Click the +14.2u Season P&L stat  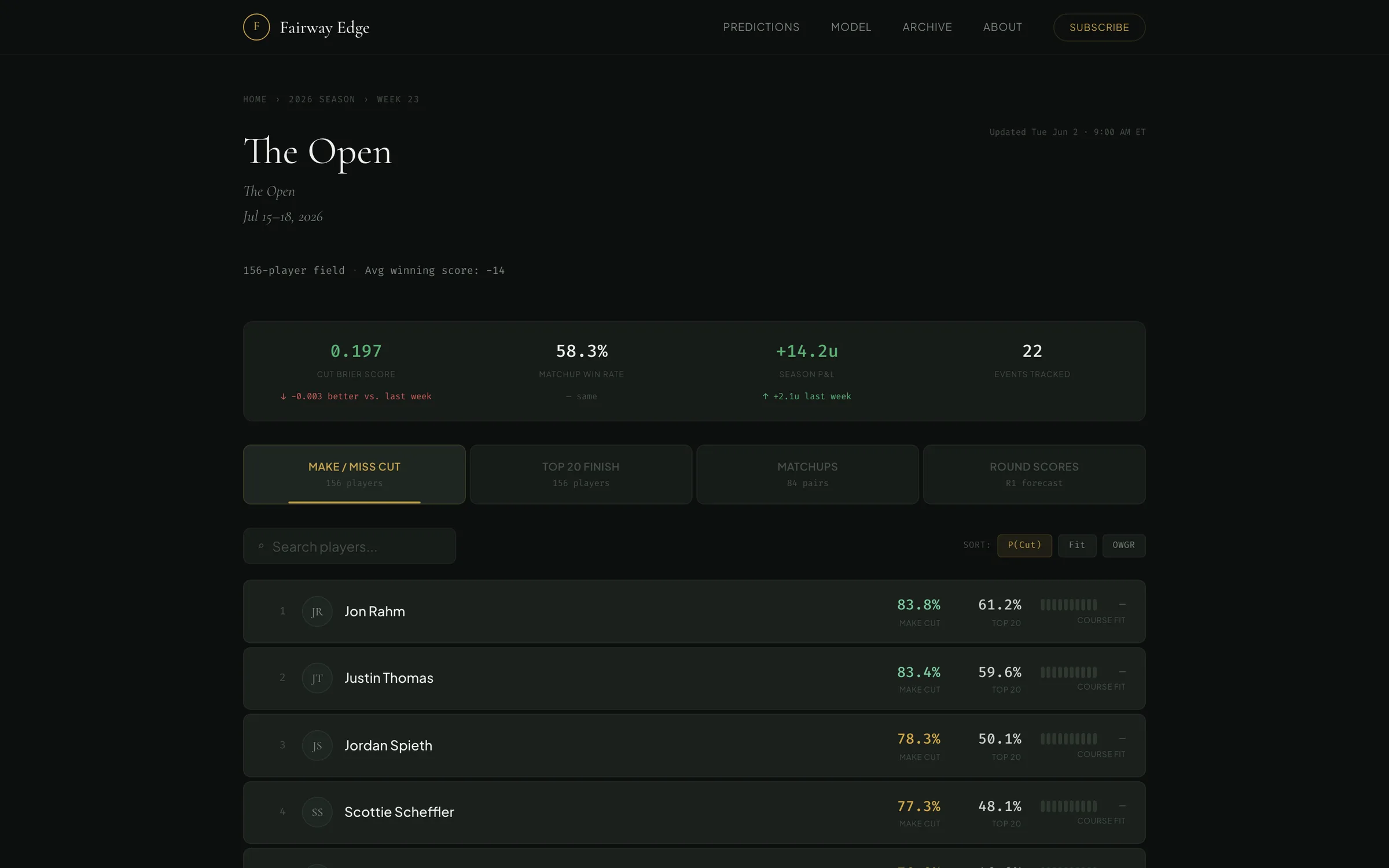(x=807, y=351)
